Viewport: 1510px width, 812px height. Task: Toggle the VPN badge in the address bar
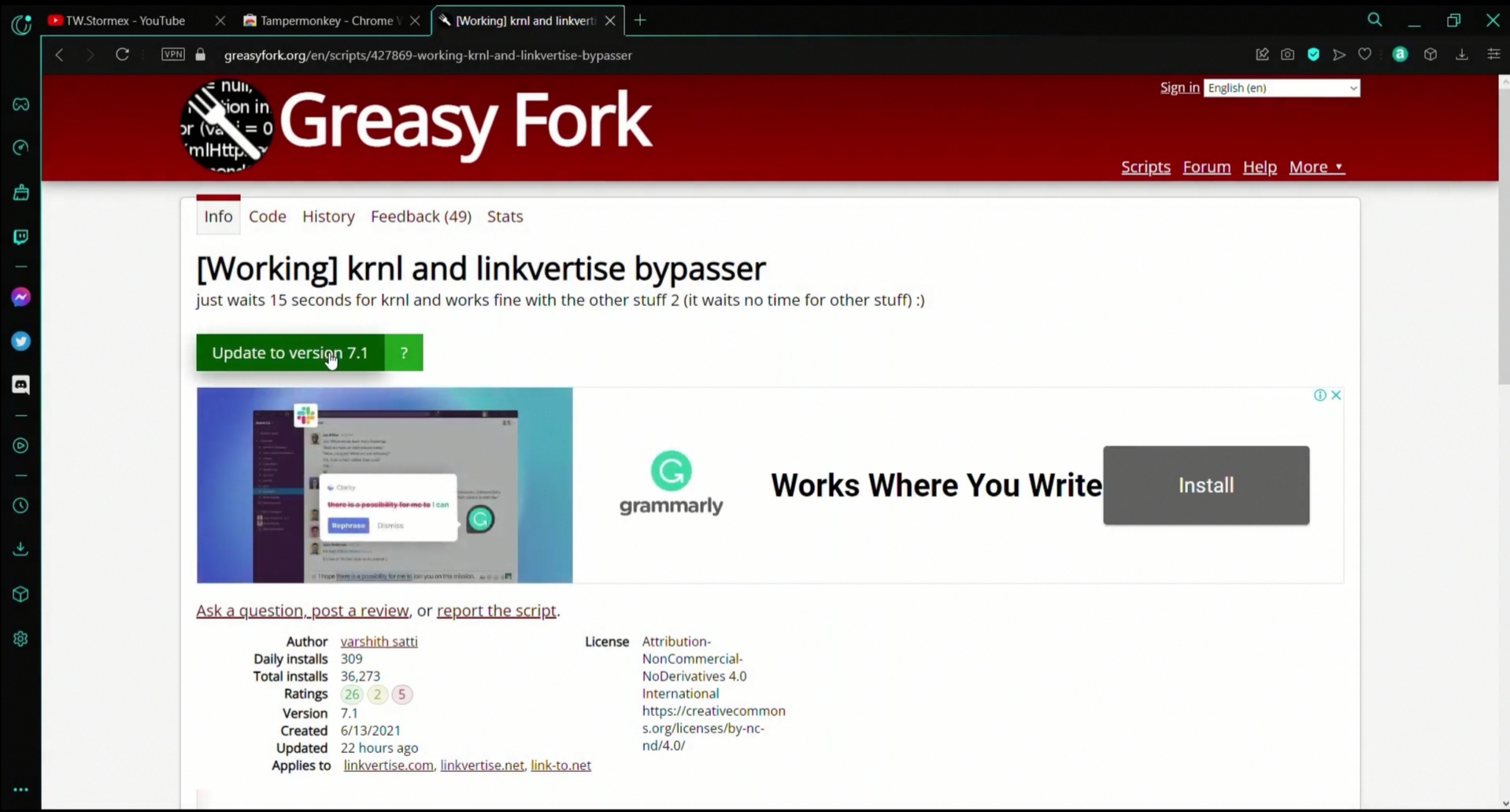click(172, 55)
